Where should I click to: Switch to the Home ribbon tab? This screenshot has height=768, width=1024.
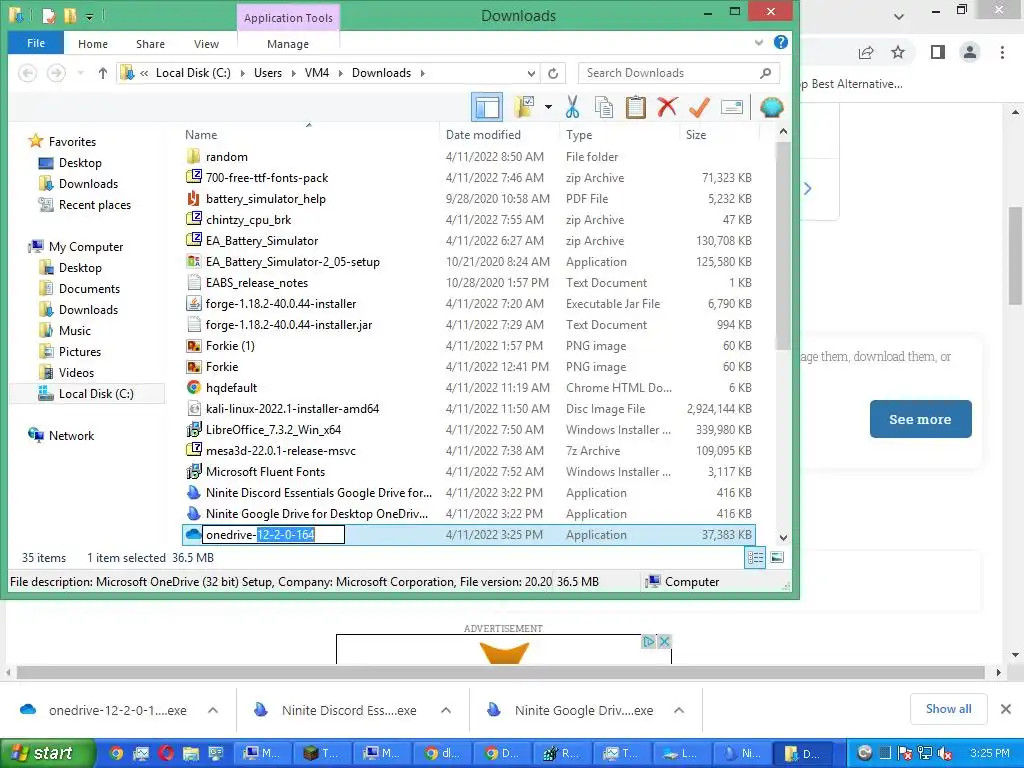coord(93,44)
